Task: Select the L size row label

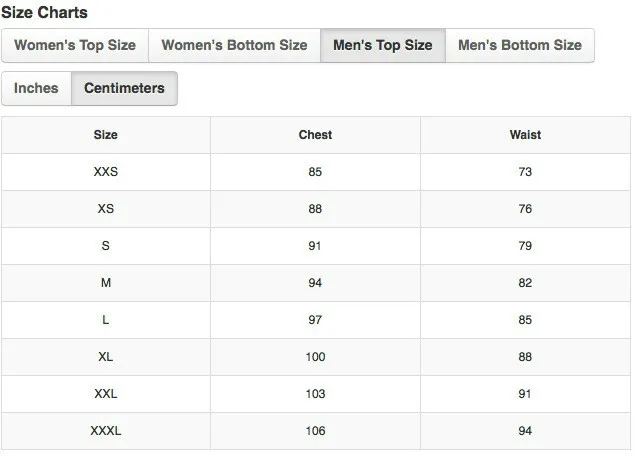Action: click(105, 320)
